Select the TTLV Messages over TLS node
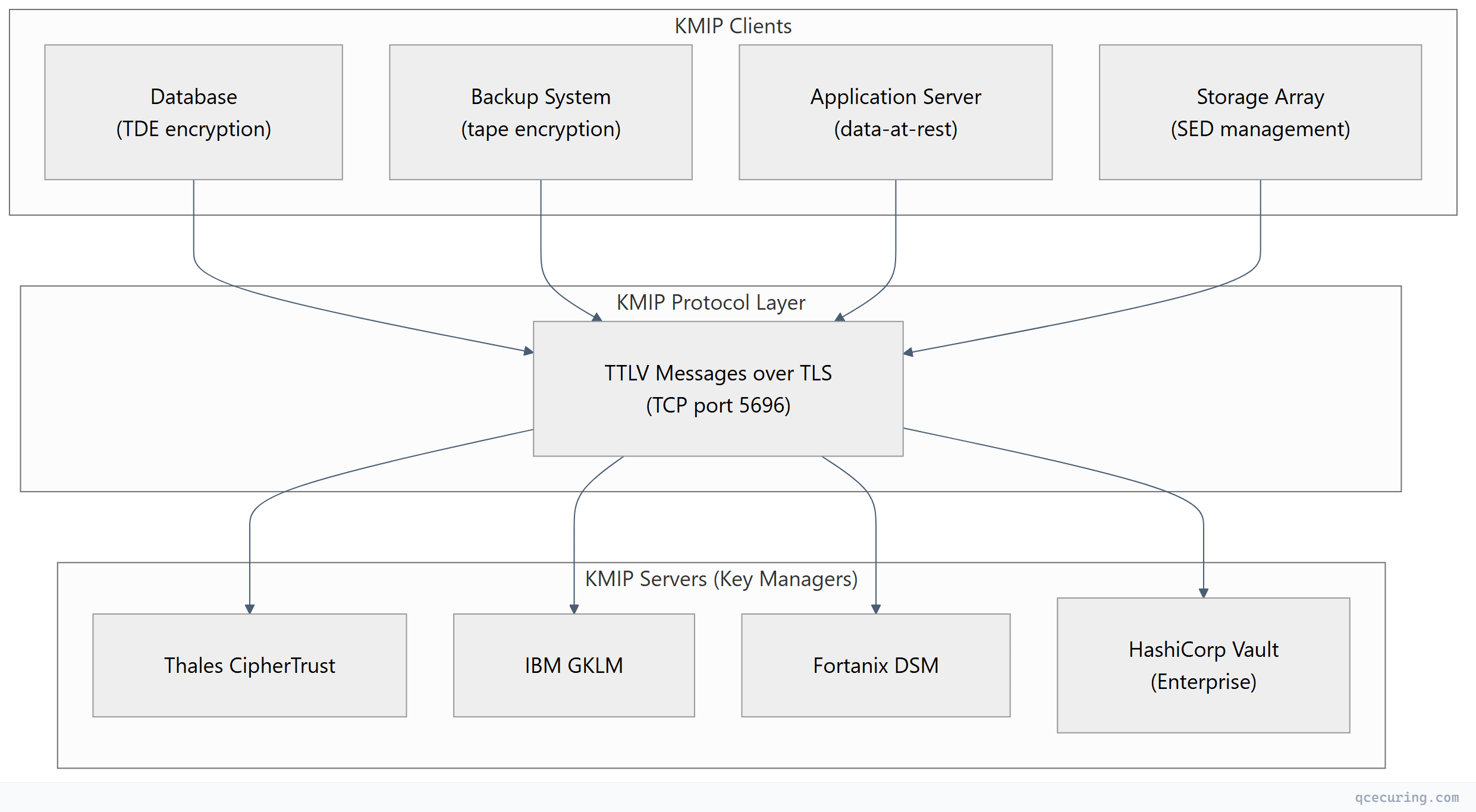1476x812 pixels. [718, 389]
